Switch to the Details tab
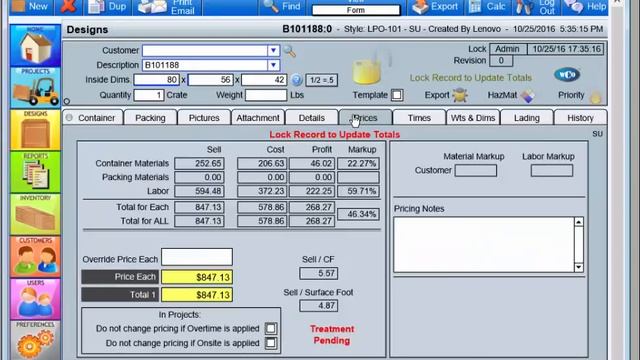 coord(312,118)
